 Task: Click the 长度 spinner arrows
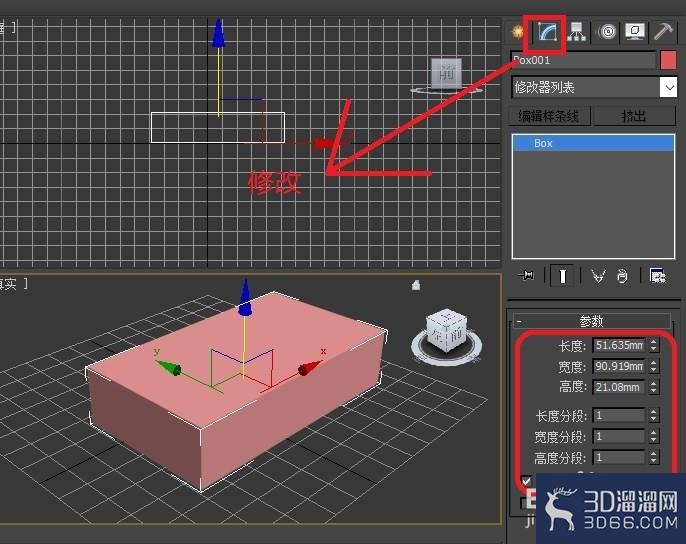click(654, 345)
